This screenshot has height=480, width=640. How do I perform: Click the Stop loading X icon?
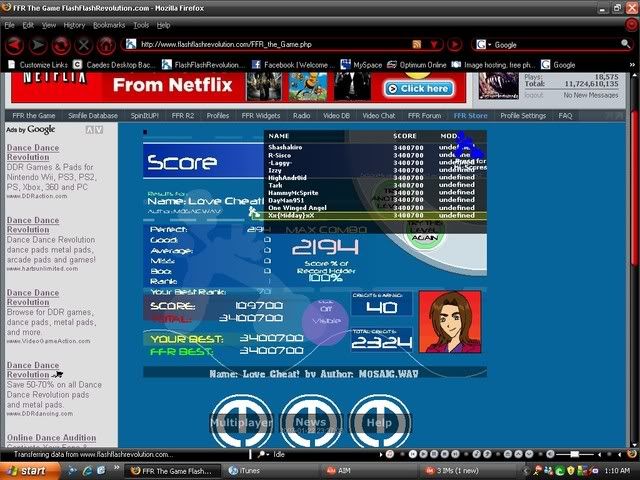pyautogui.click(x=84, y=44)
